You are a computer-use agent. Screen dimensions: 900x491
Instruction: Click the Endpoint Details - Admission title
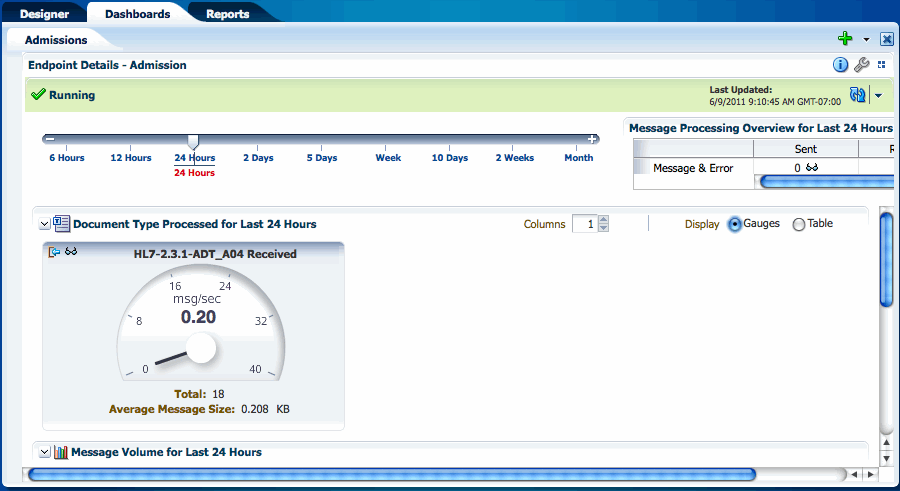[x=107, y=65]
